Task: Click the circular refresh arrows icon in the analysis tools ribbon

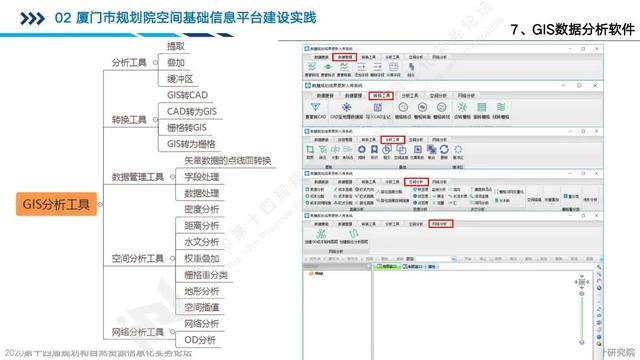Action: [x=444, y=149]
